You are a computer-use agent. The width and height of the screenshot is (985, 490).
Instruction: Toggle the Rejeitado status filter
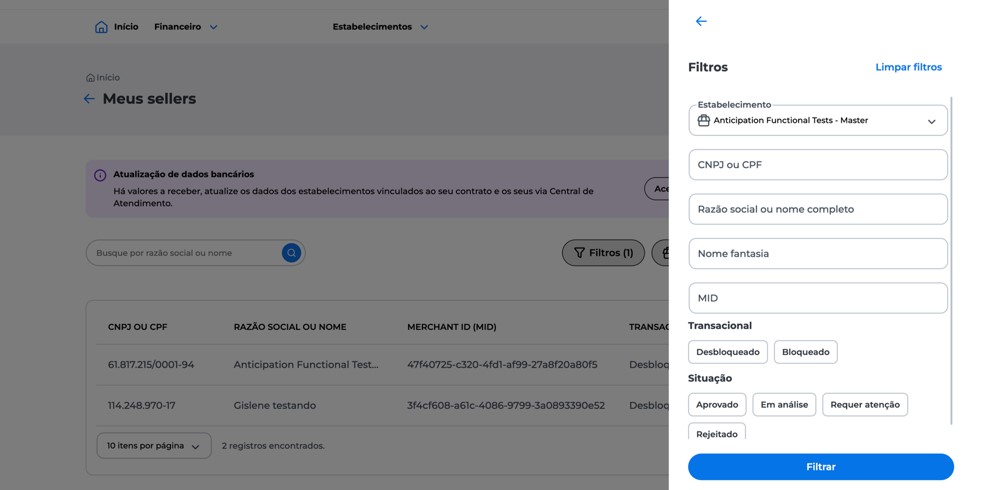pos(717,432)
